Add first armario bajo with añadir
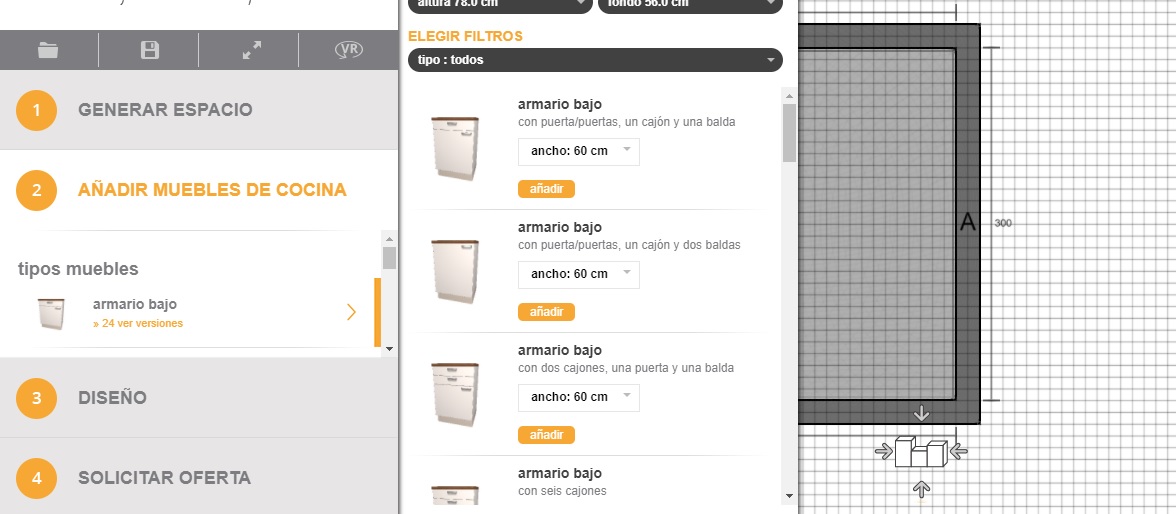 tap(546, 188)
